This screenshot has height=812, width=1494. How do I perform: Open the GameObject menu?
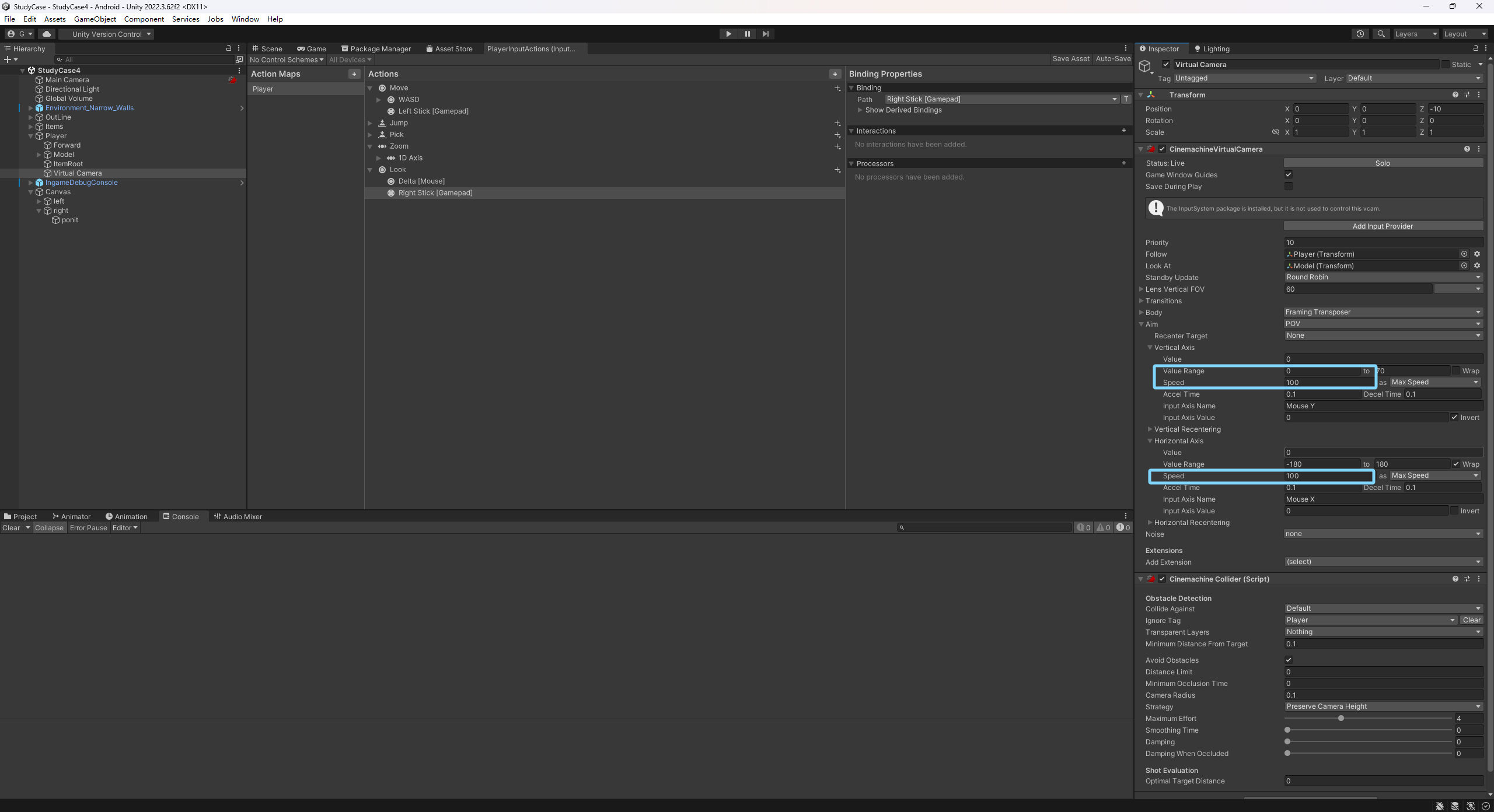95,19
